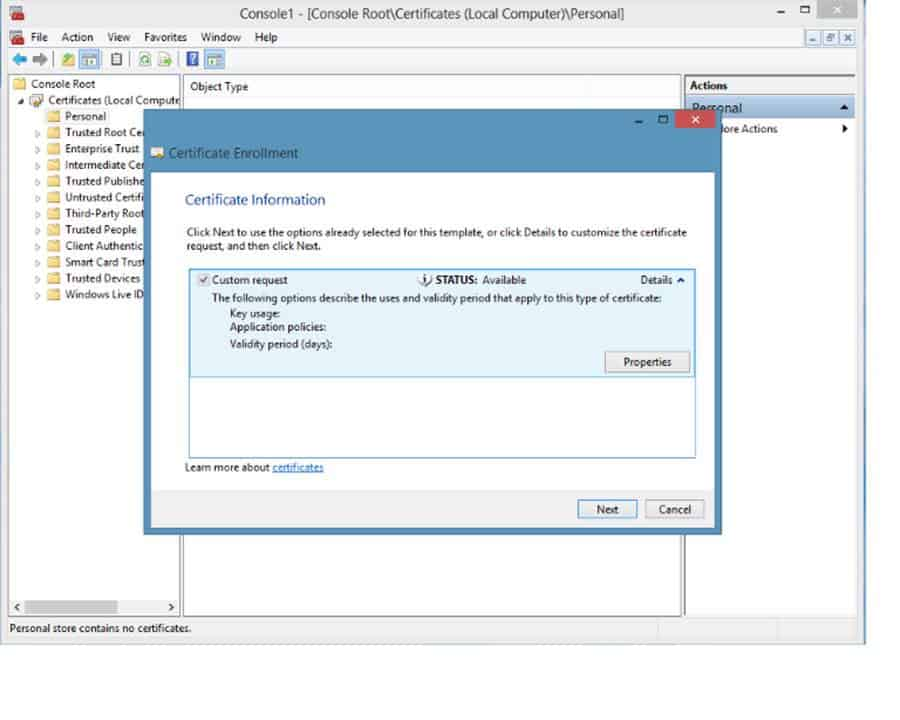This screenshot has width=900, height=720.
Task: Restore the inner MDI child window
Action: [x=830, y=38]
